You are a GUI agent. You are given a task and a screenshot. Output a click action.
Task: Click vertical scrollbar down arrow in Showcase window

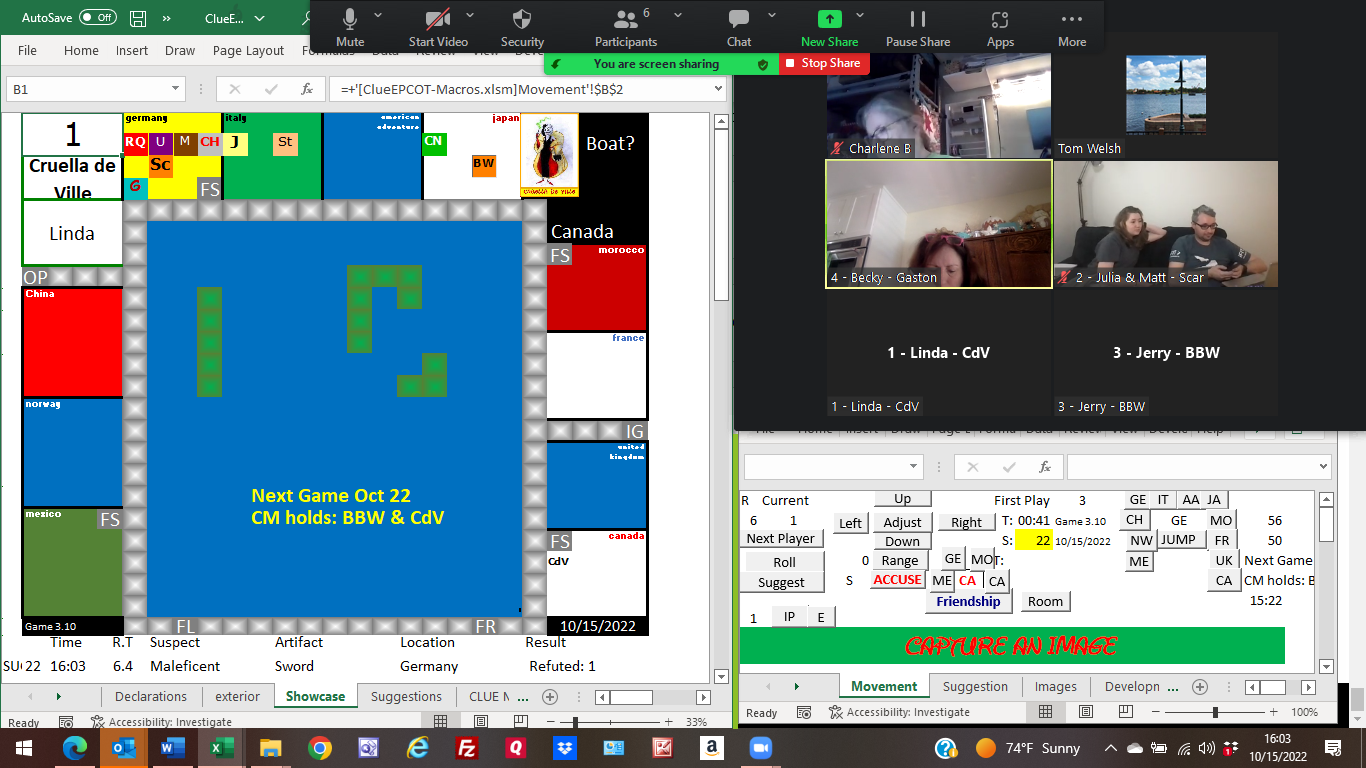(722, 676)
